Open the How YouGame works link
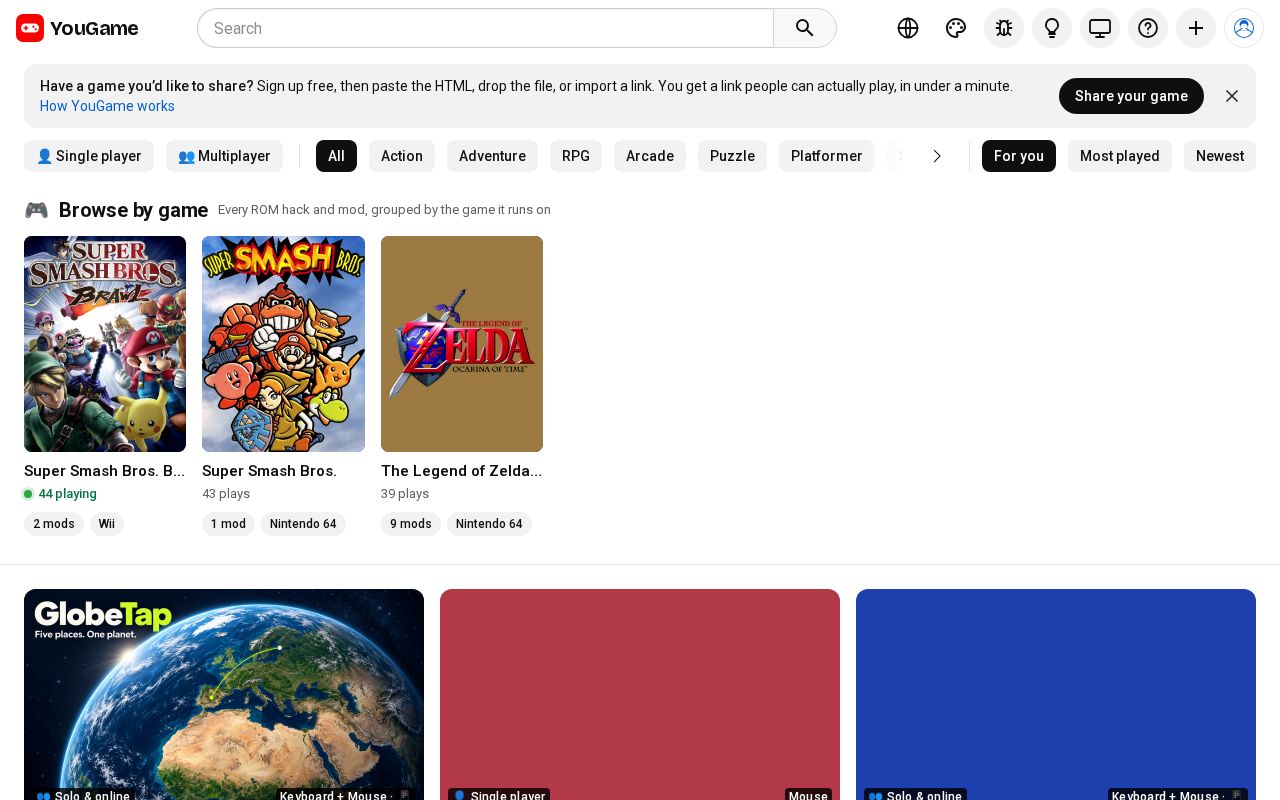Viewport: 1280px width, 800px height. coord(107,106)
